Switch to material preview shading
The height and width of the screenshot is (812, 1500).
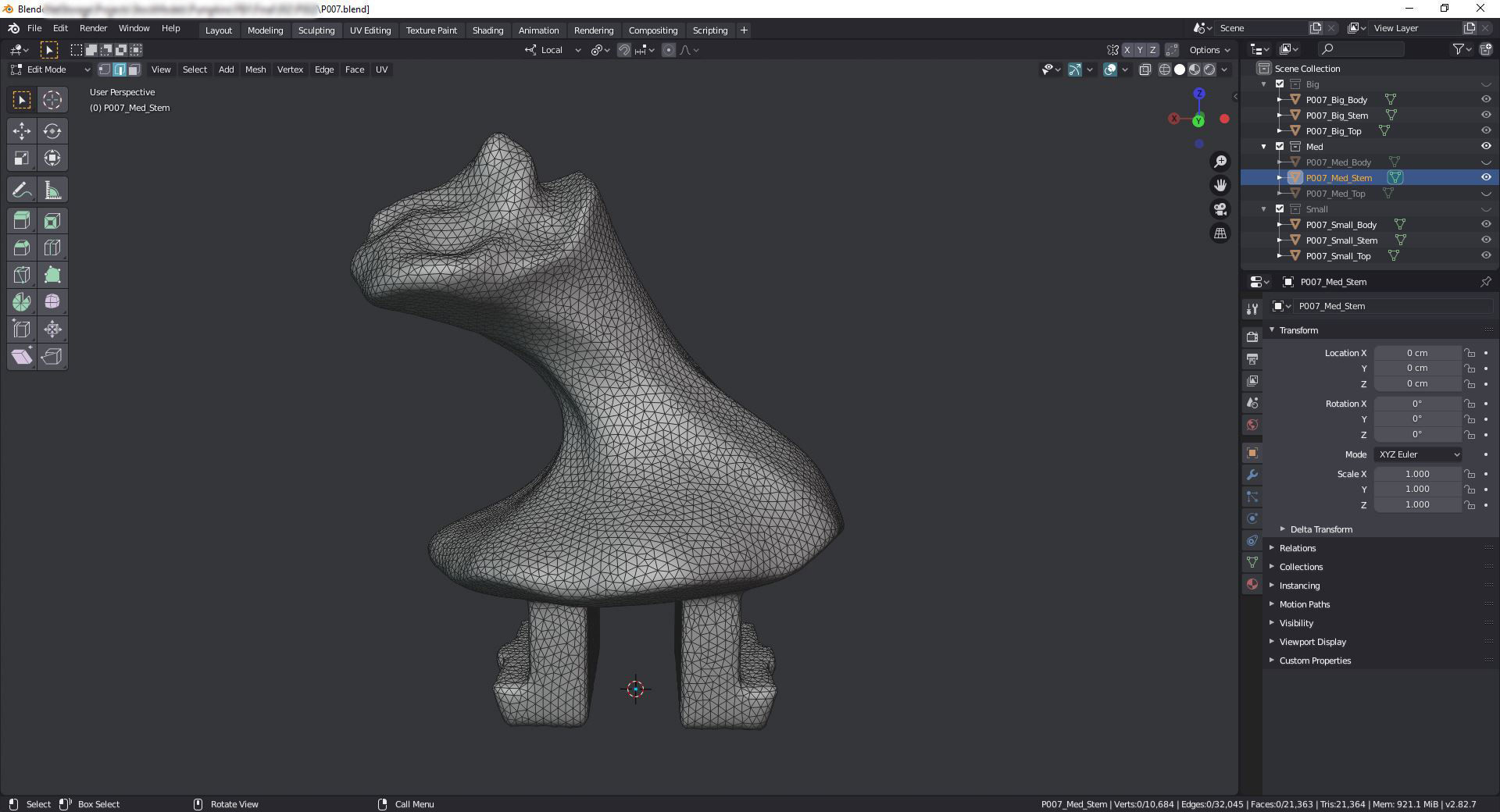(1195, 69)
